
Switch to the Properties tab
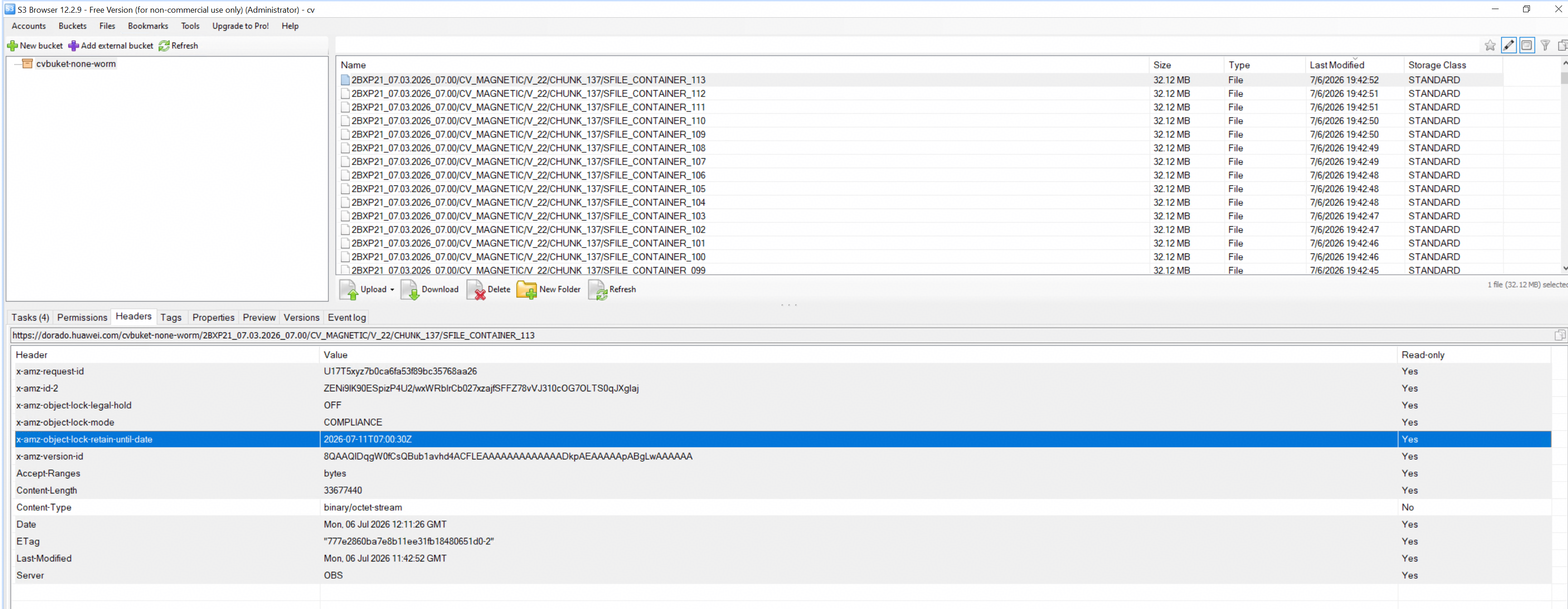(214, 317)
